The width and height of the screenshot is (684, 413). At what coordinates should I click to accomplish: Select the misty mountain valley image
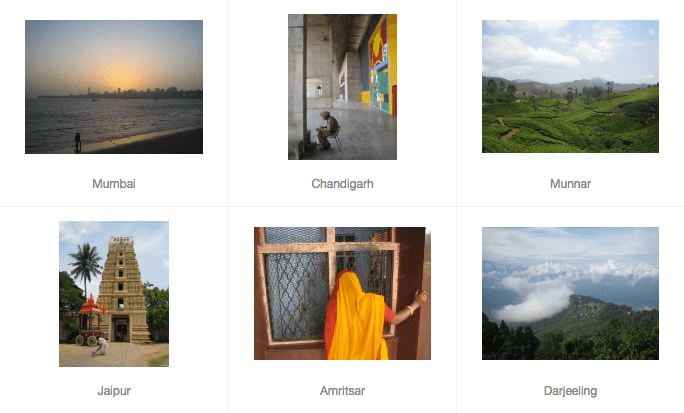[x=570, y=294]
